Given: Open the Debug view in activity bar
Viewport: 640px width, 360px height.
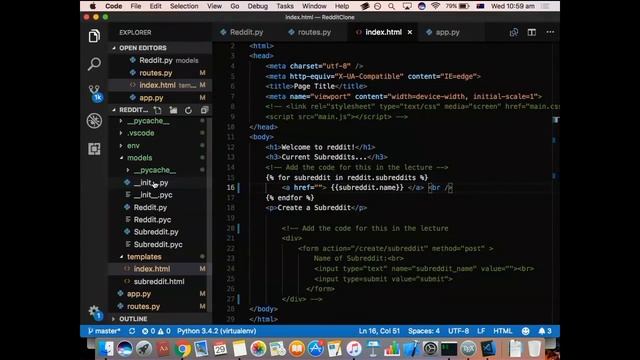Looking at the screenshot, I should click(x=94, y=121).
